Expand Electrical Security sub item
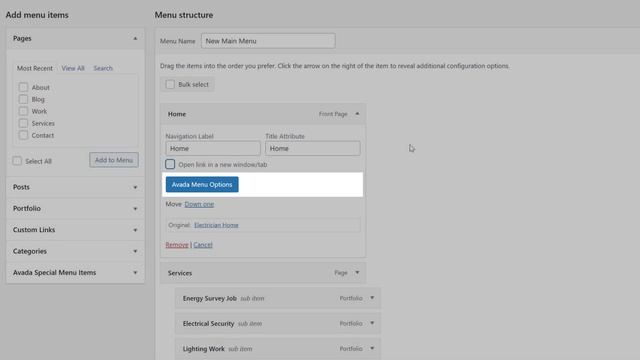 [372, 323]
